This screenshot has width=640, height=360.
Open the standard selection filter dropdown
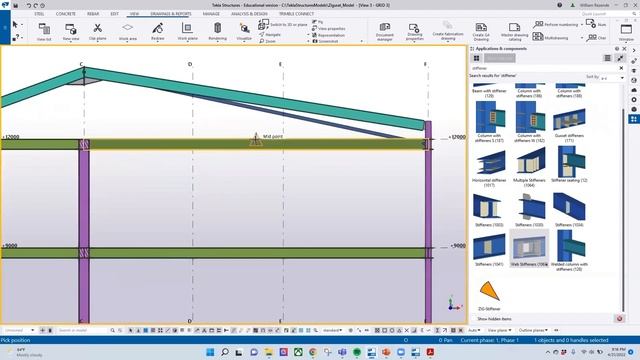[x=332, y=330]
